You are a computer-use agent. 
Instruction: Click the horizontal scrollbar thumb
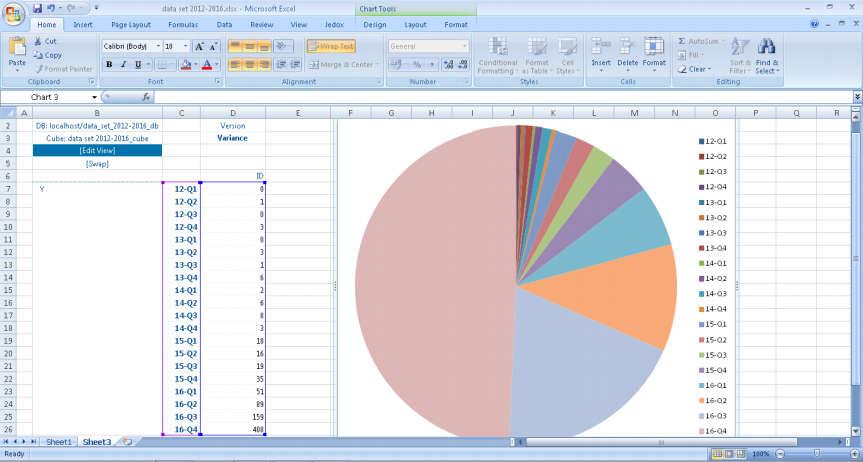(661, 442)
